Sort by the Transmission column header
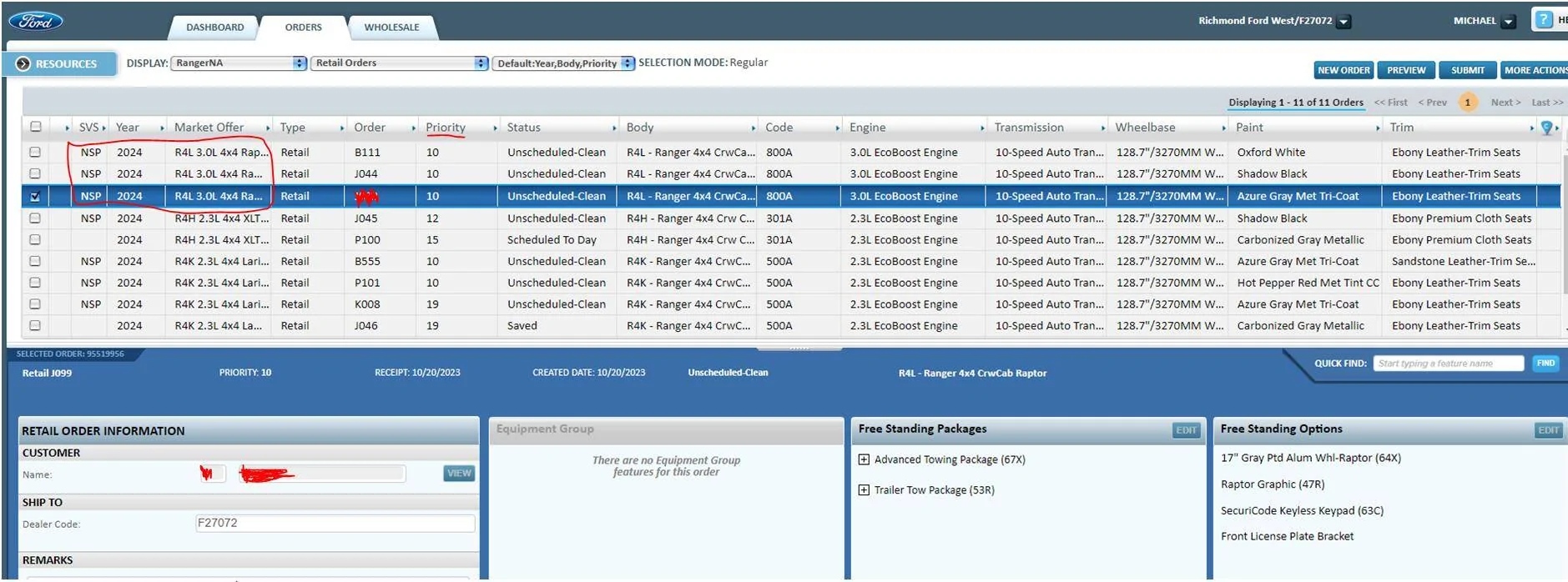The width and height of the screenshot is (1568, 582). (x=1029, y=128)
